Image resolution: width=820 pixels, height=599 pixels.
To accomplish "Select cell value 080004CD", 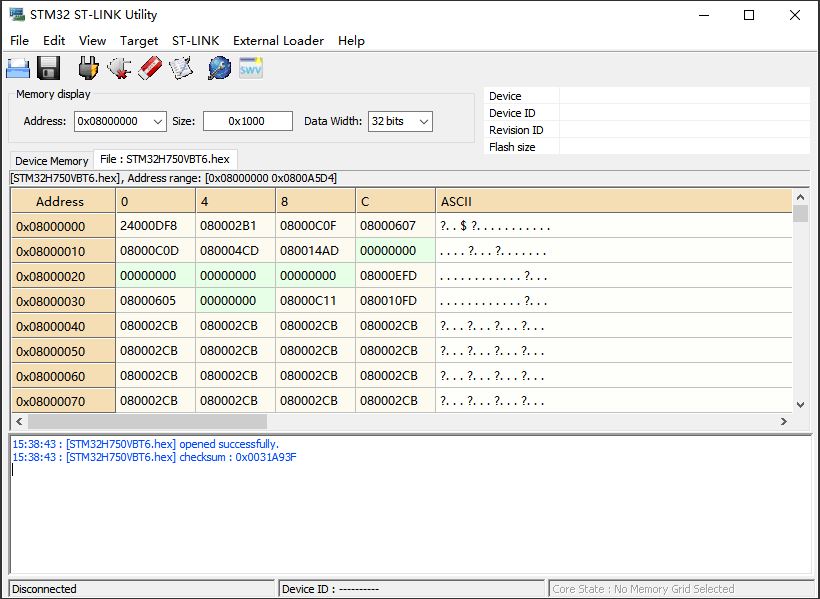I will tap(235, 251).
